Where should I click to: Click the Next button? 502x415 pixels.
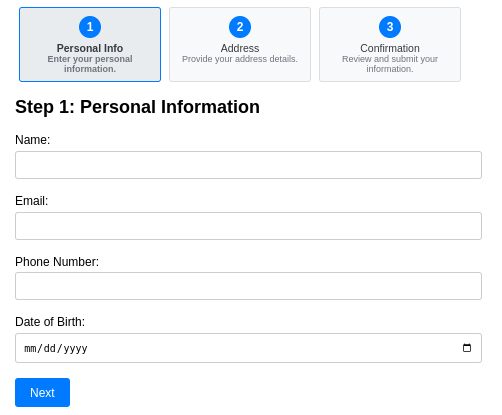[42, 392]
